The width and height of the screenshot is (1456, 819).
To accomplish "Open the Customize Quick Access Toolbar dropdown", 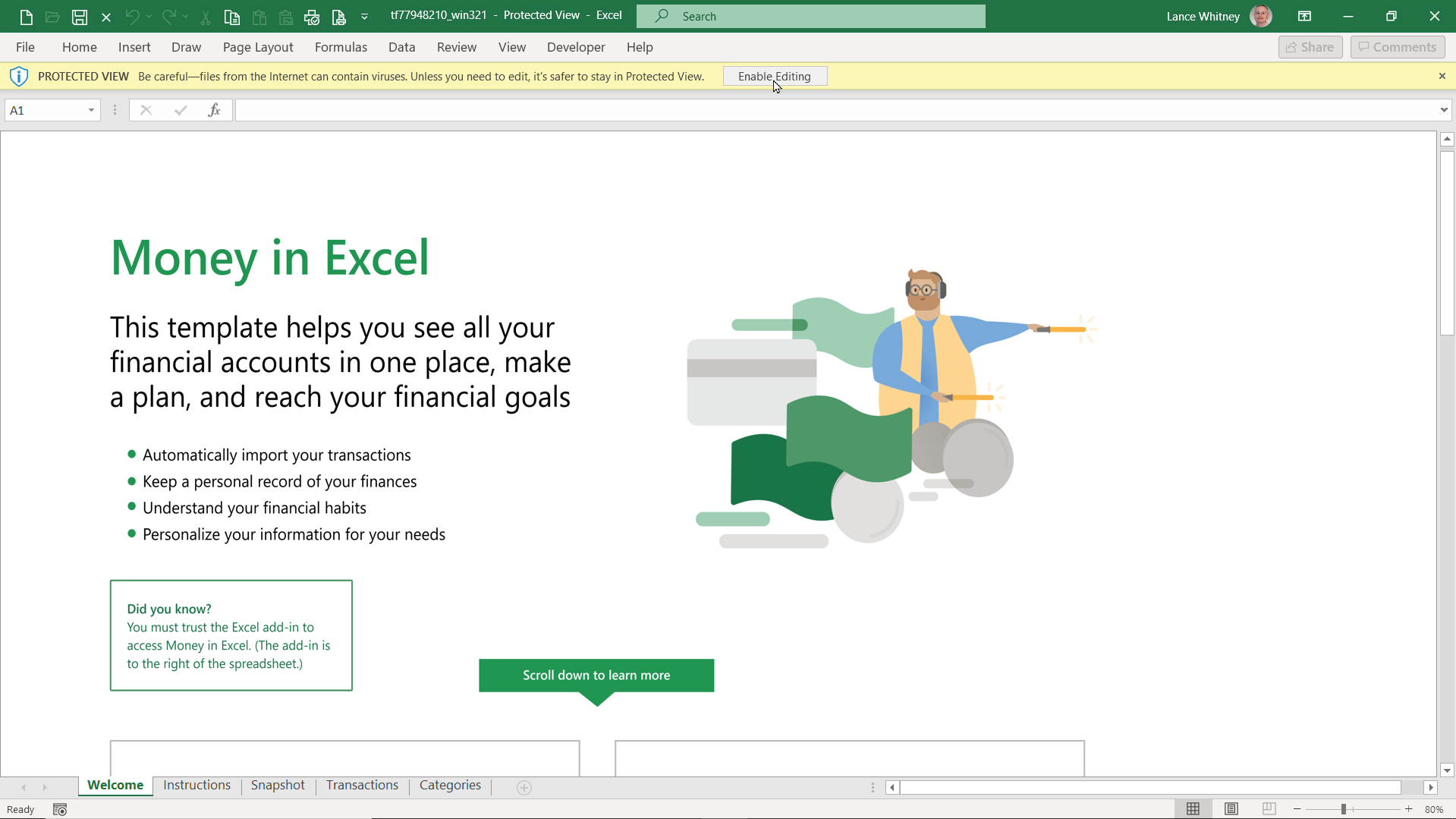I will tap(365, 17).
